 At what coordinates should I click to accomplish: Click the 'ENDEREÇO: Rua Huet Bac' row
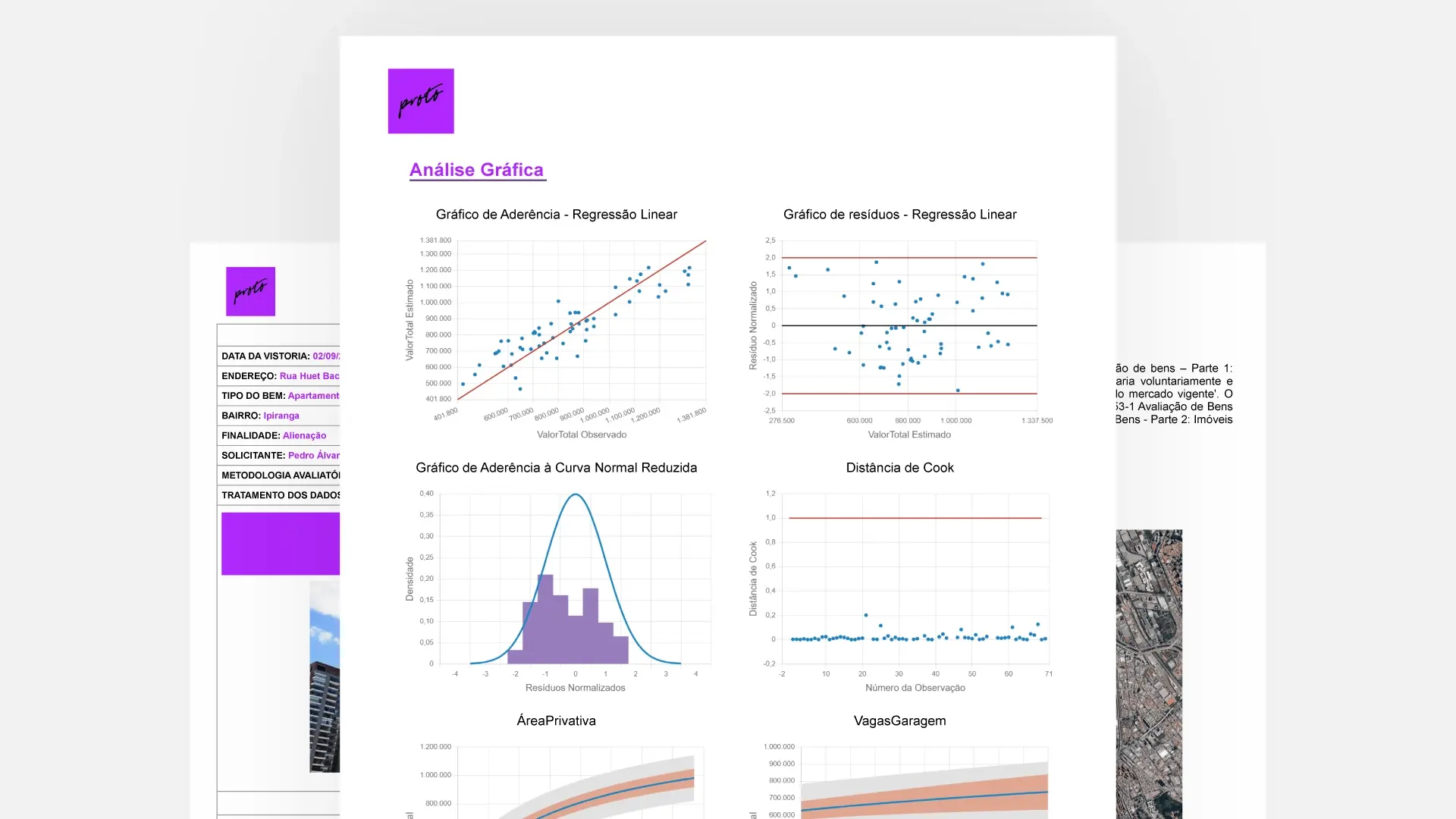279,375
